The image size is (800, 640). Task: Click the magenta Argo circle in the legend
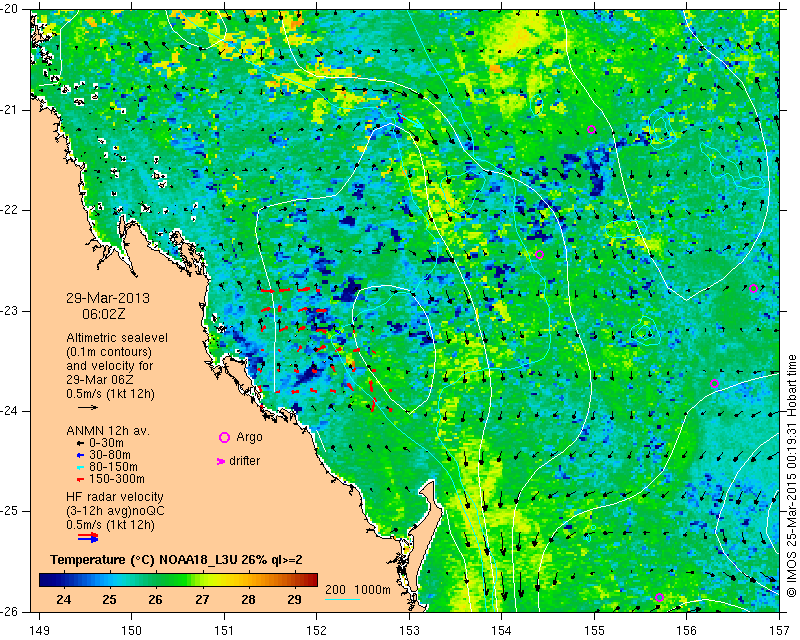tap(224, 437)
